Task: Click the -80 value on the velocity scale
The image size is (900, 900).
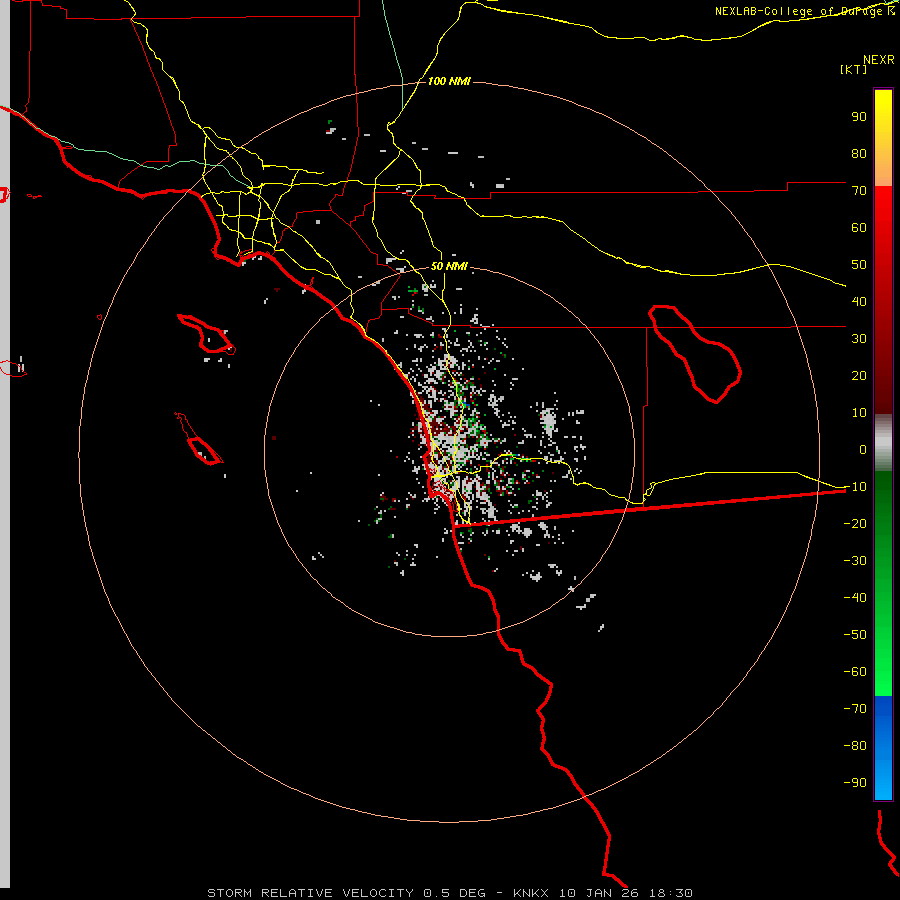Action: point(855,746)
